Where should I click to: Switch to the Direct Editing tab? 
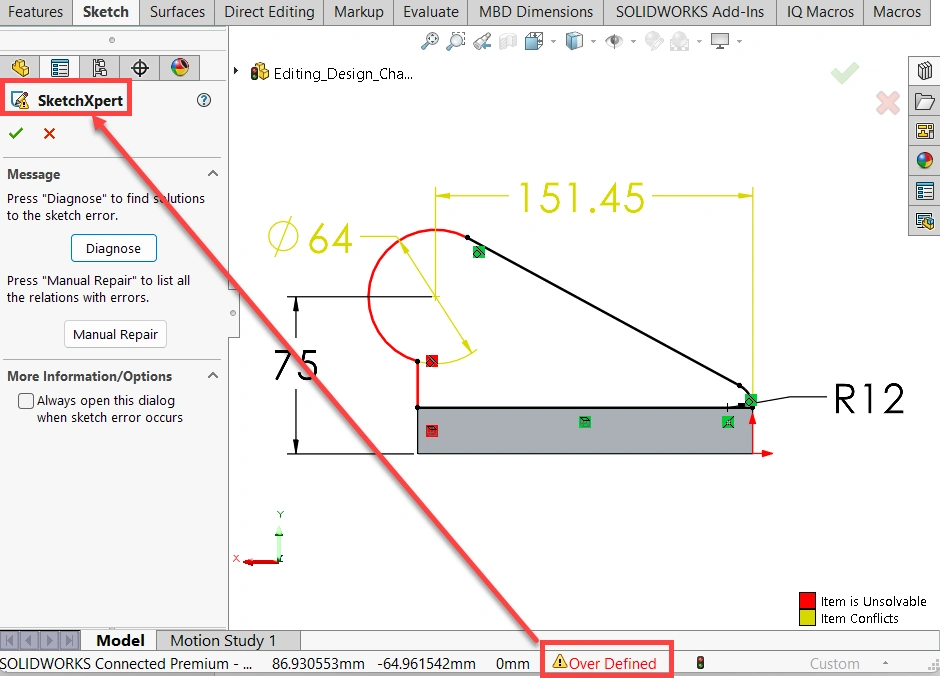click(269, 11)
